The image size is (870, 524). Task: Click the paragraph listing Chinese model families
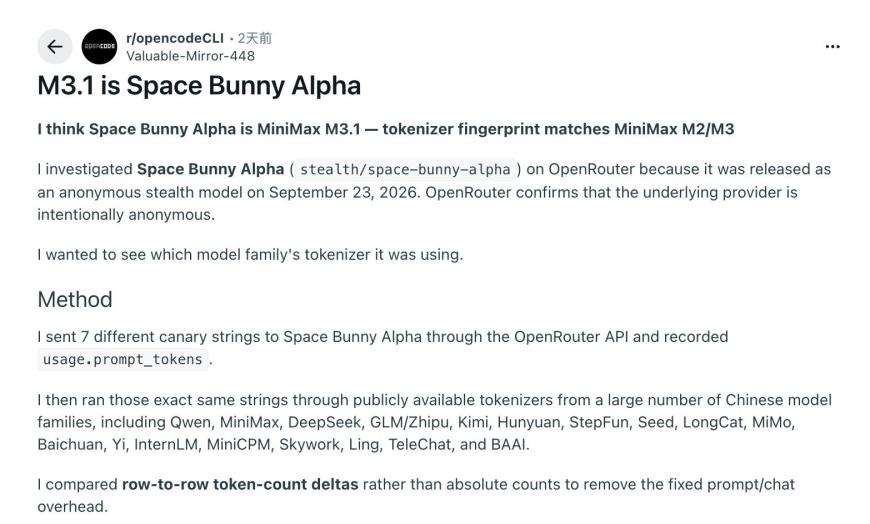[434, 422]
